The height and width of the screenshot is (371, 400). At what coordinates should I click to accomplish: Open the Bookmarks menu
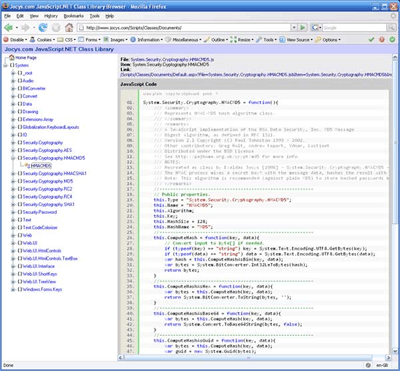click(x=74, y=16)
